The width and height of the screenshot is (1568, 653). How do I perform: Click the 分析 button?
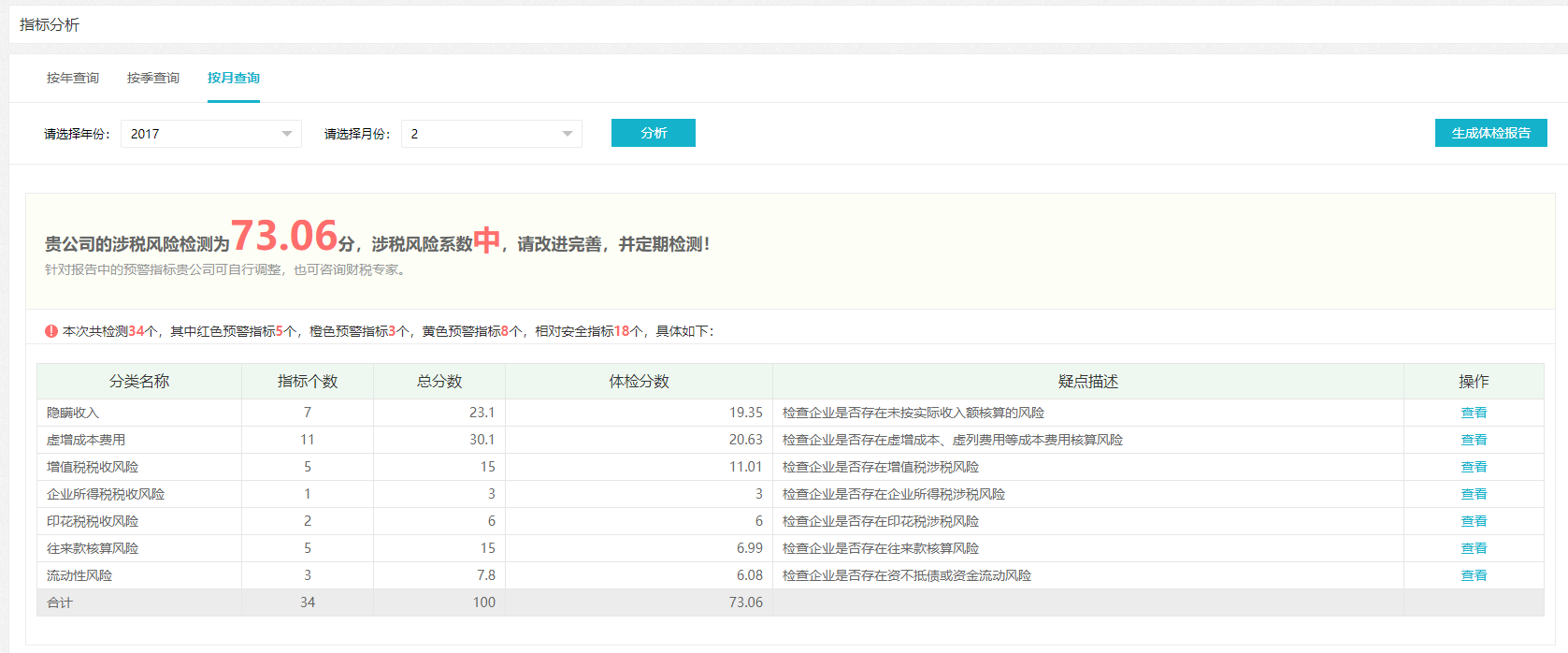click(654, 133)
